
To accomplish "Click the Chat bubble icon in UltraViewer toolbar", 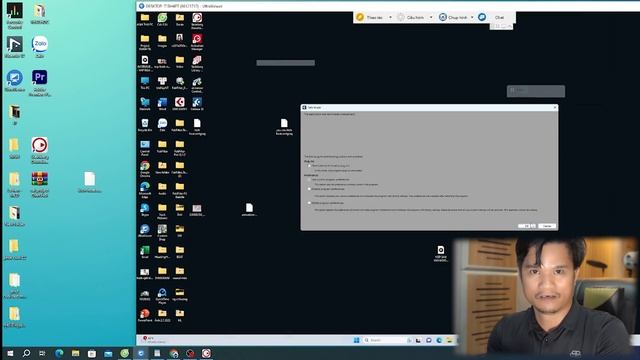I will coord(482,17).
